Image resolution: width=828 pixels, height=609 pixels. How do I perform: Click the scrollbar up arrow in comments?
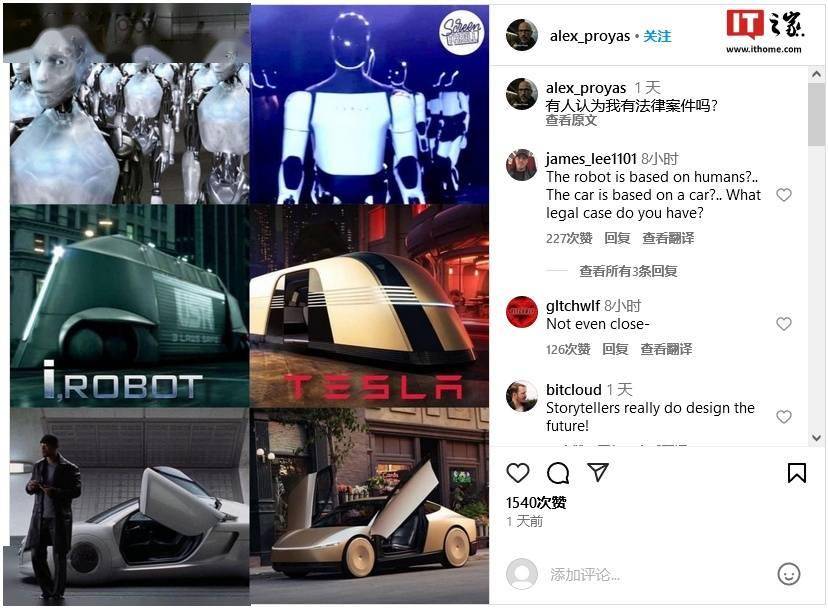[x=816, y=74]
